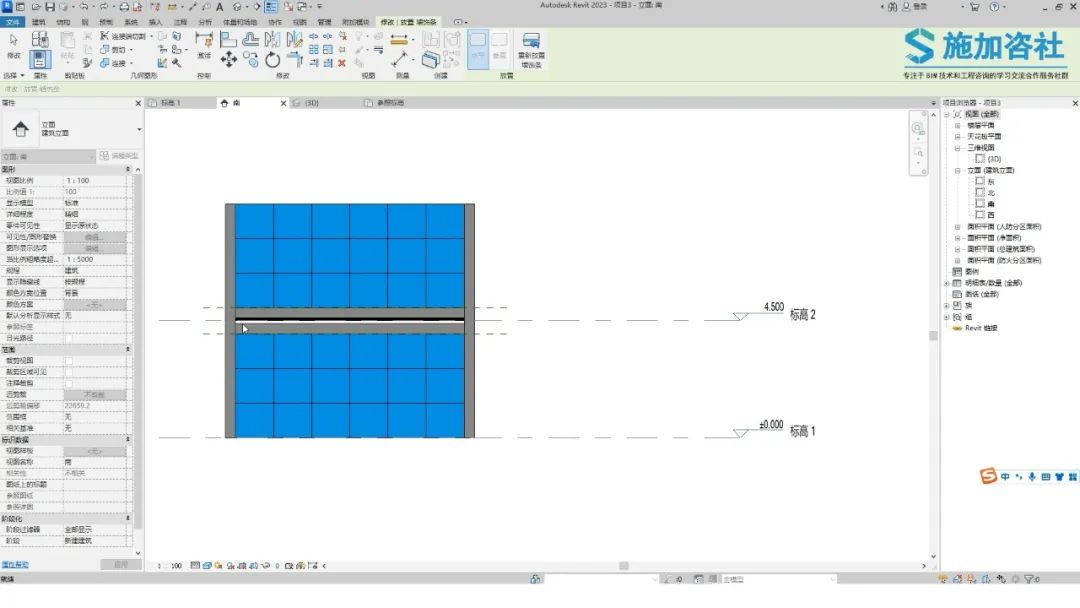Click the vertical scrollbar thumb of the view
This screenshot has width=1080, height=608.
933,336
